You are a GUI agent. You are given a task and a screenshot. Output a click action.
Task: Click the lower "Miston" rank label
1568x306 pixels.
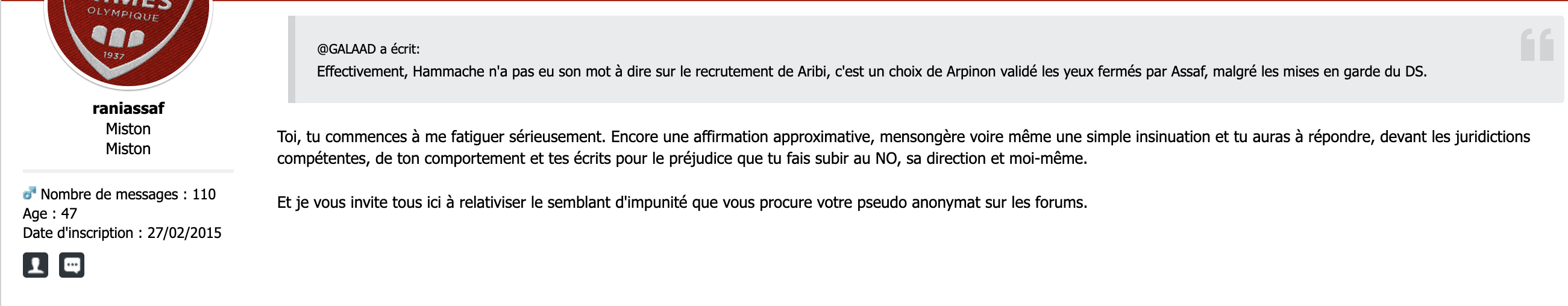pos(128,149)
